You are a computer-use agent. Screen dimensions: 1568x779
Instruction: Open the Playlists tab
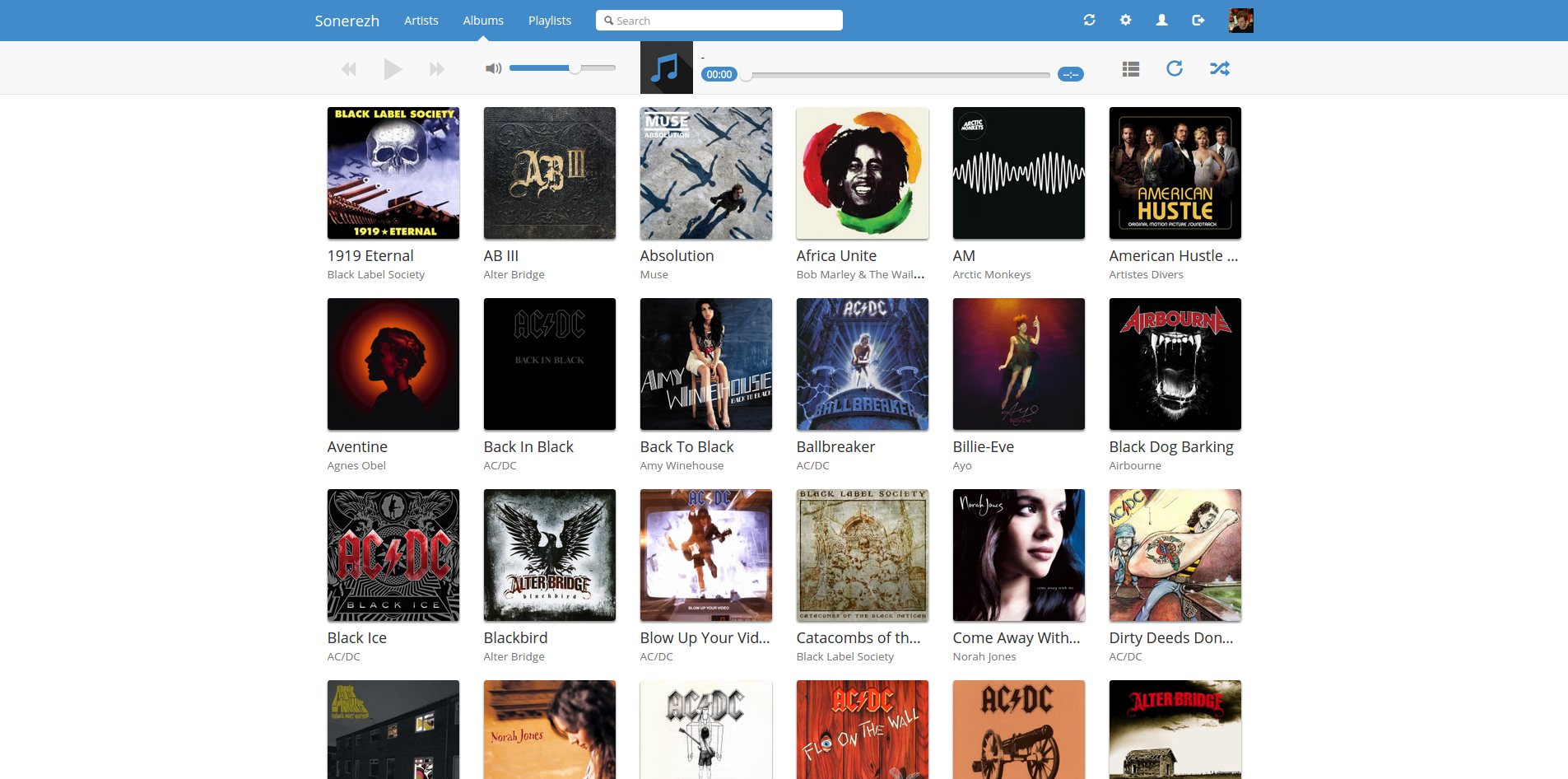coord(550,21)
